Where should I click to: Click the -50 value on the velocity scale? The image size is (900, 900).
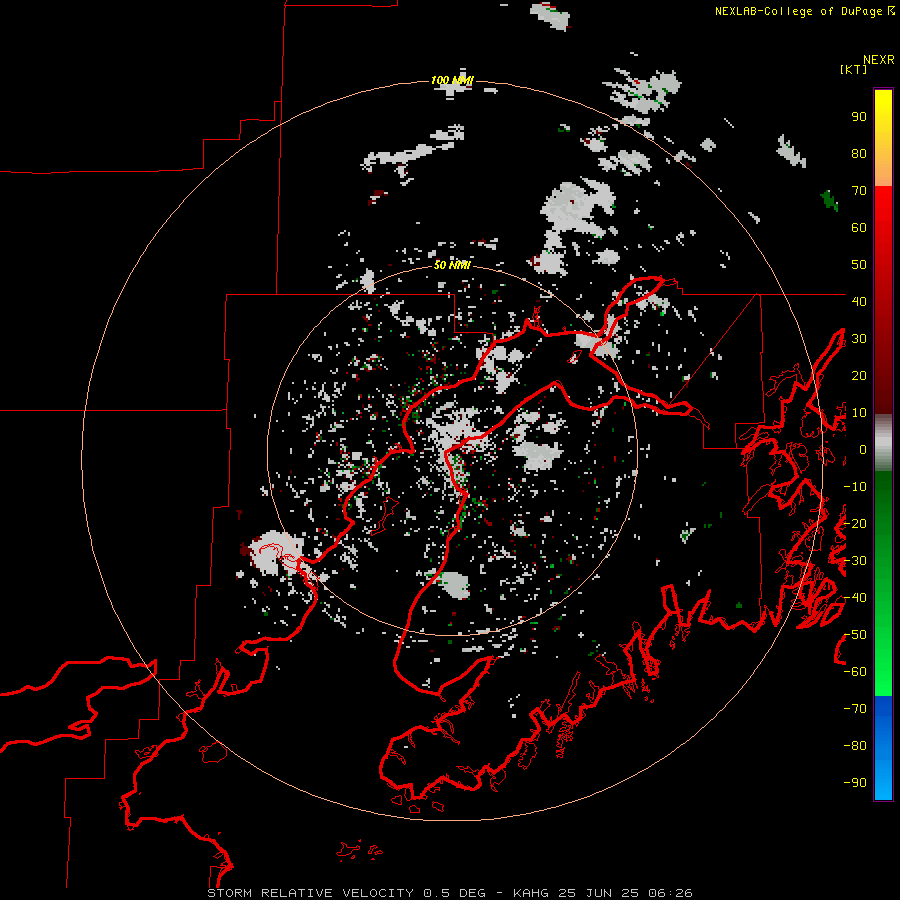(x=855, y=635)
